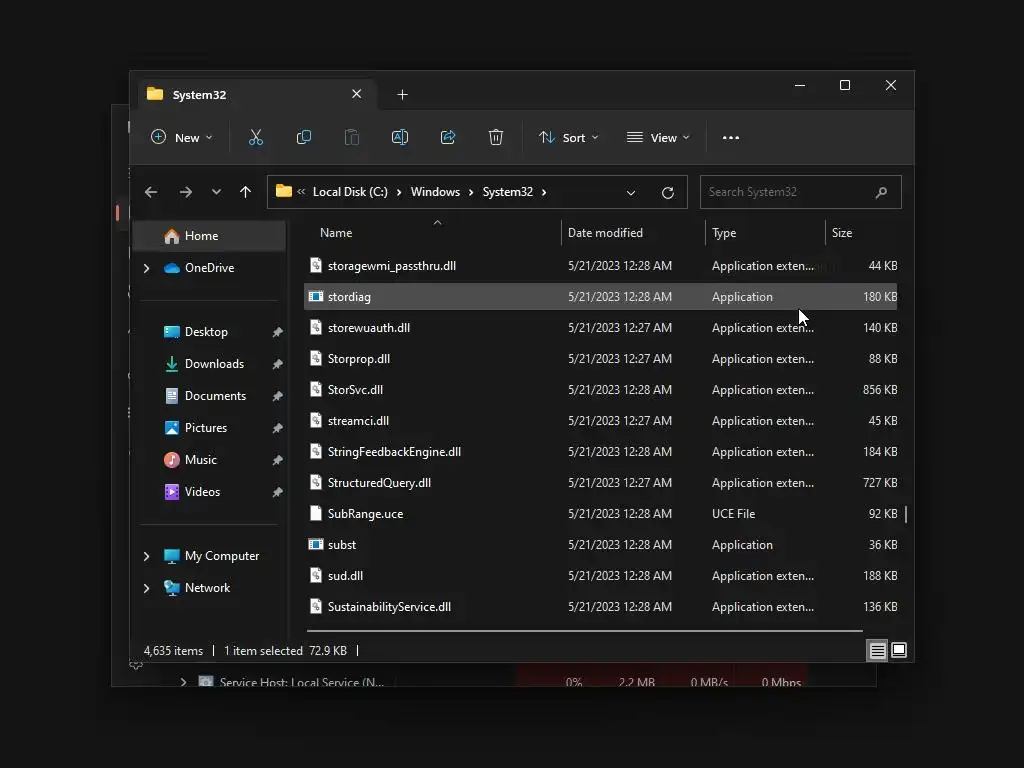This screenshot has height=768, width=1024.
Task: Select SustainabilityService.dll file
Action: (601, 607)
